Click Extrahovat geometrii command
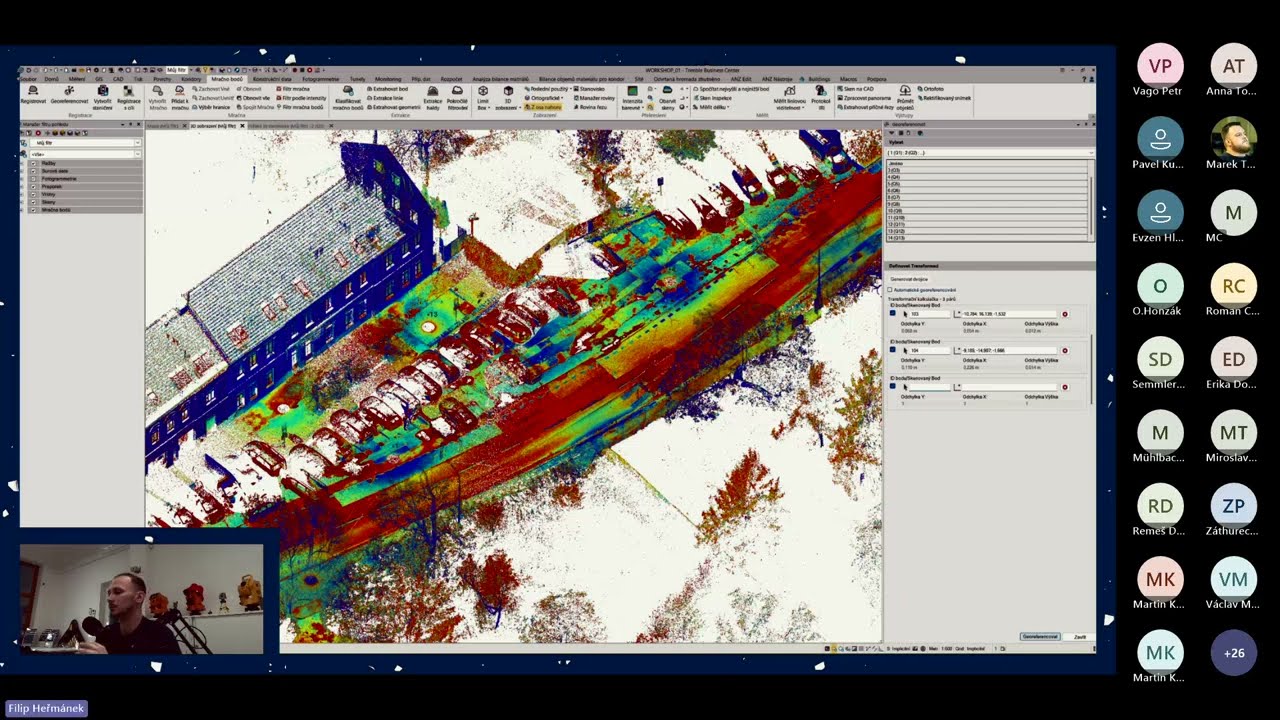Image resolution: width=1280 pixels, height=720 pixels. point(393,107)
